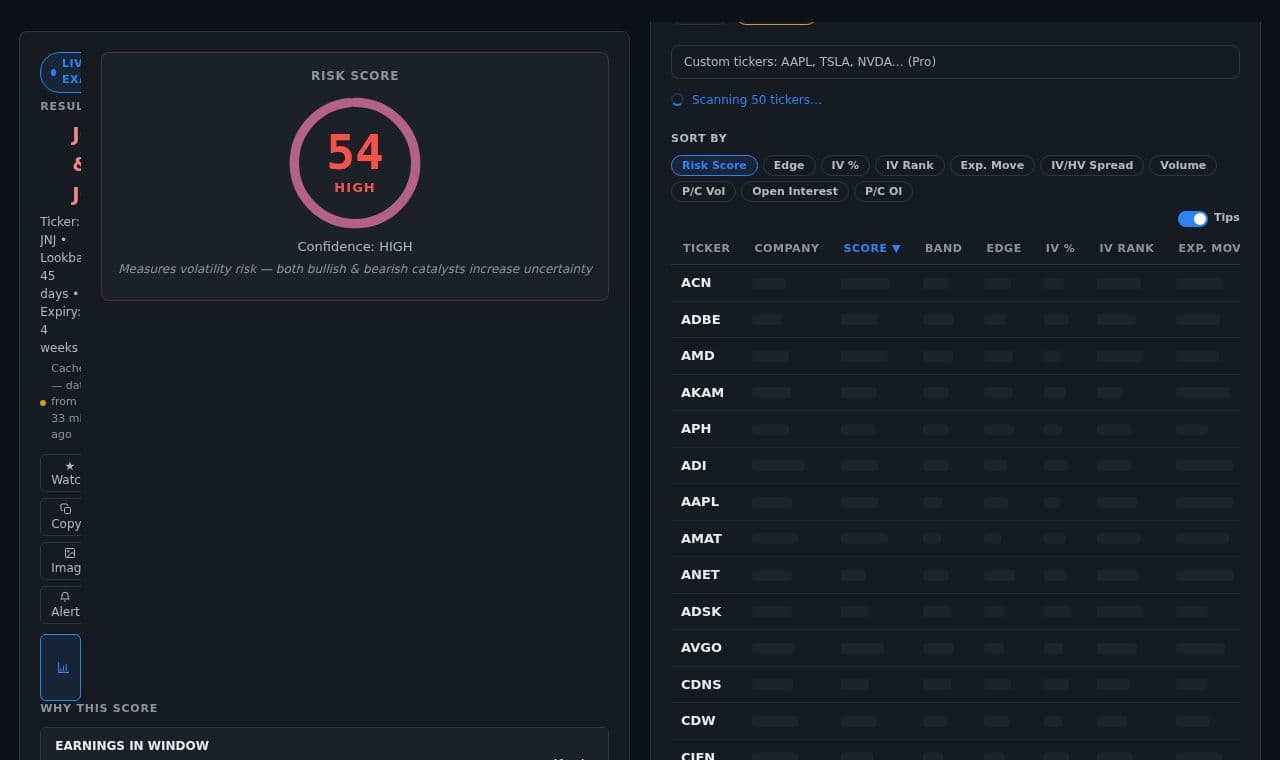Sort by P/C OI chip
The width and height of the screenshot is (1280, 760).
point(883,191)
